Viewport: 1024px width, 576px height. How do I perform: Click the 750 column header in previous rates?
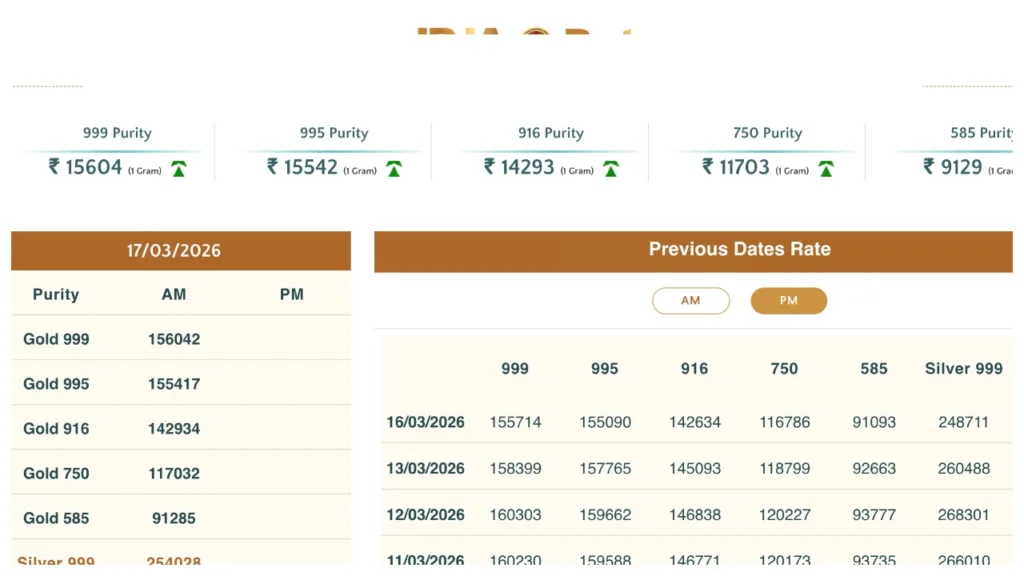tap(784, 369)
